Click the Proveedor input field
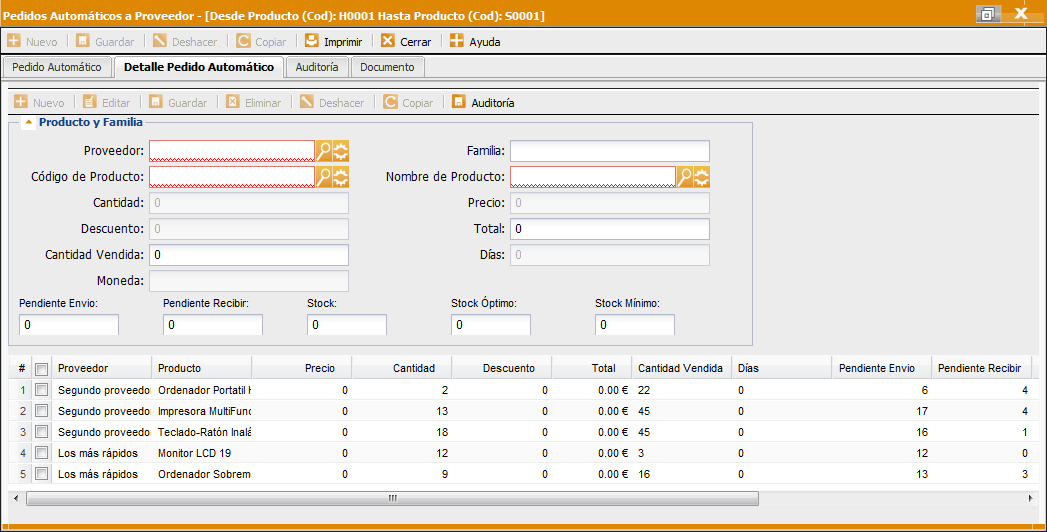The image size is (1047, 532). coord(232,151)
